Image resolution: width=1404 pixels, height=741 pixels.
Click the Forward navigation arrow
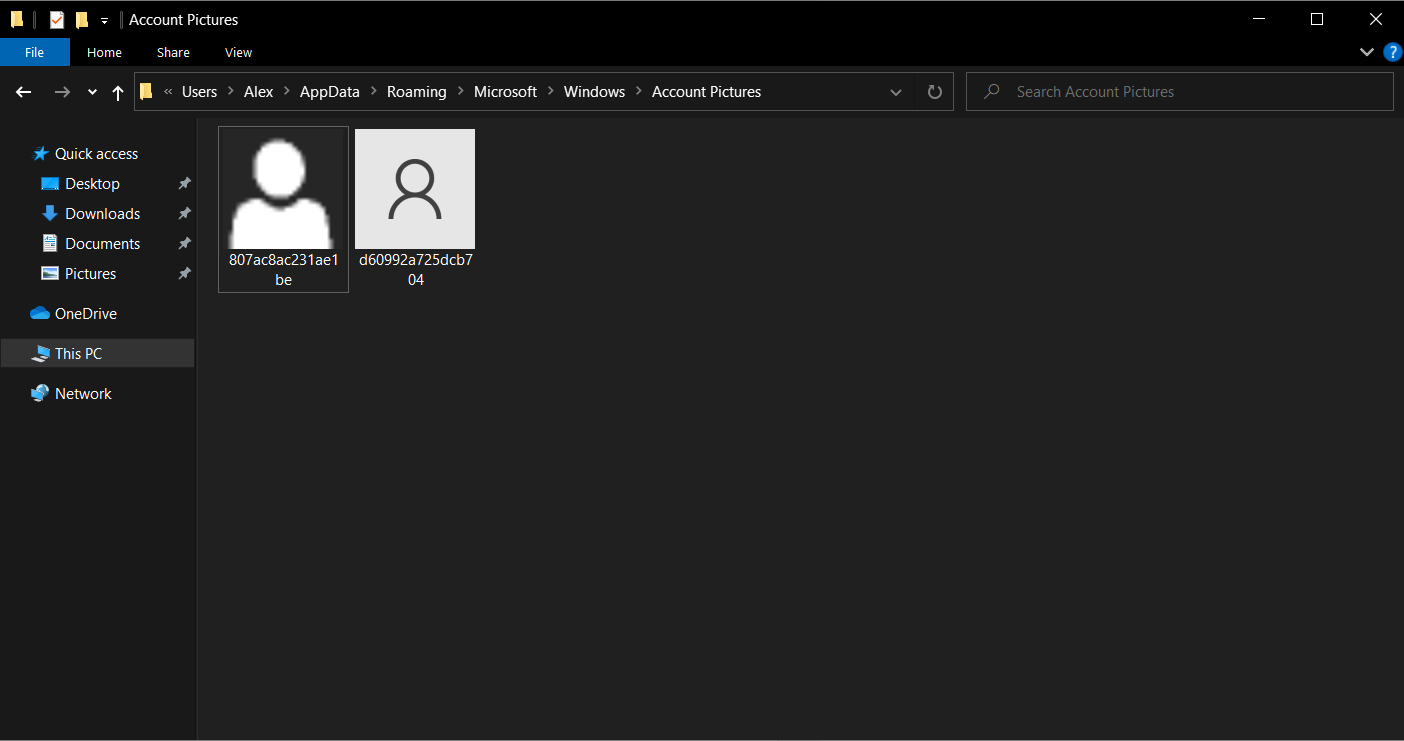click(62, 92)
